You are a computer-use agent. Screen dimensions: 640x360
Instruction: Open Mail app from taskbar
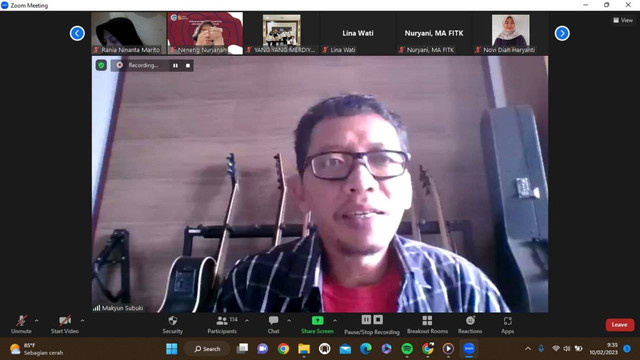345,349
